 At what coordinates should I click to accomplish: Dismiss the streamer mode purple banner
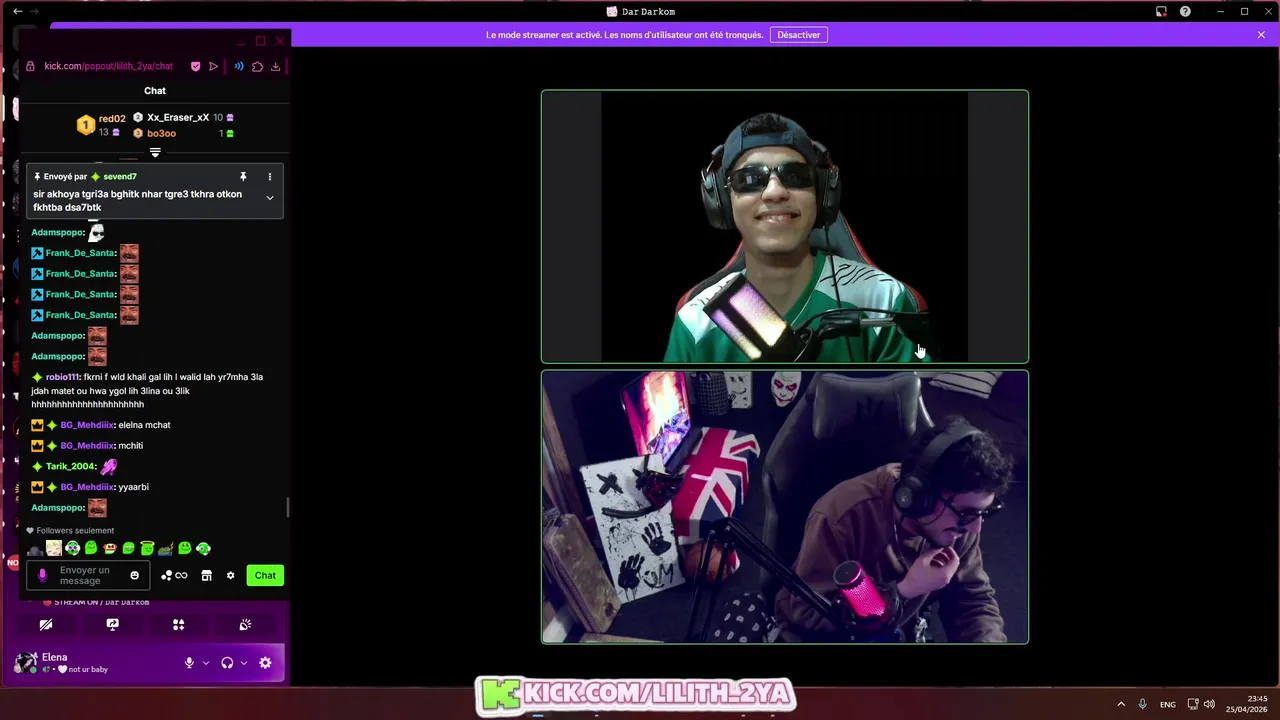[1261, 35]
